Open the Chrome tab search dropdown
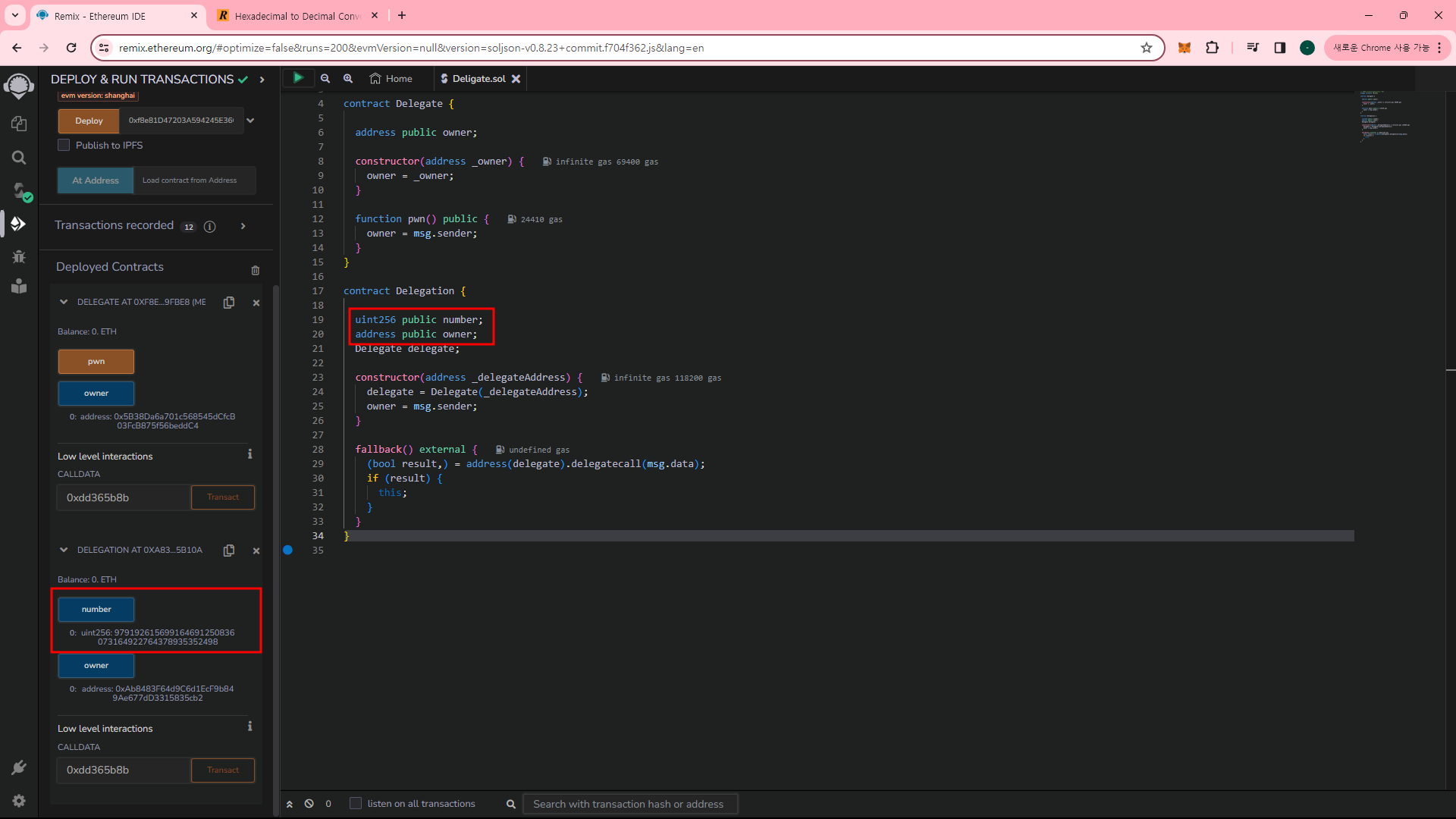Screen dimensions: 1456x819 point(15,15)
